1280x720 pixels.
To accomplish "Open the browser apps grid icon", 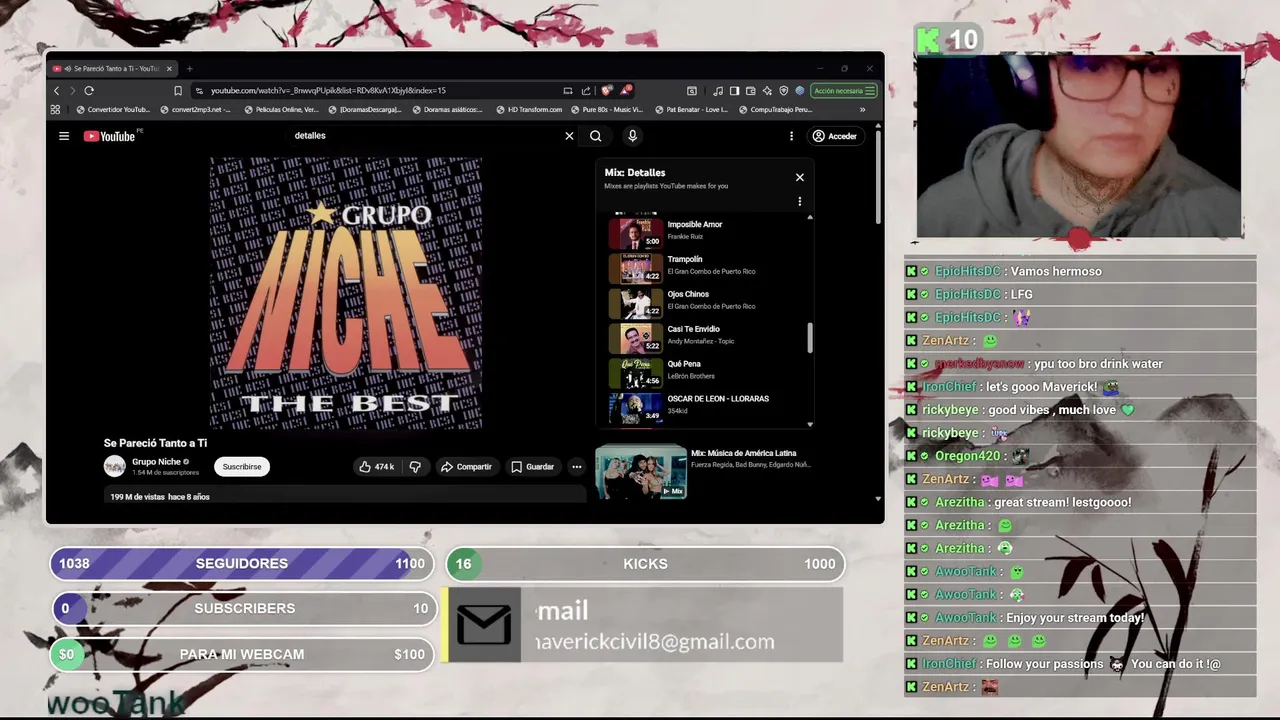I will point(55,110).
